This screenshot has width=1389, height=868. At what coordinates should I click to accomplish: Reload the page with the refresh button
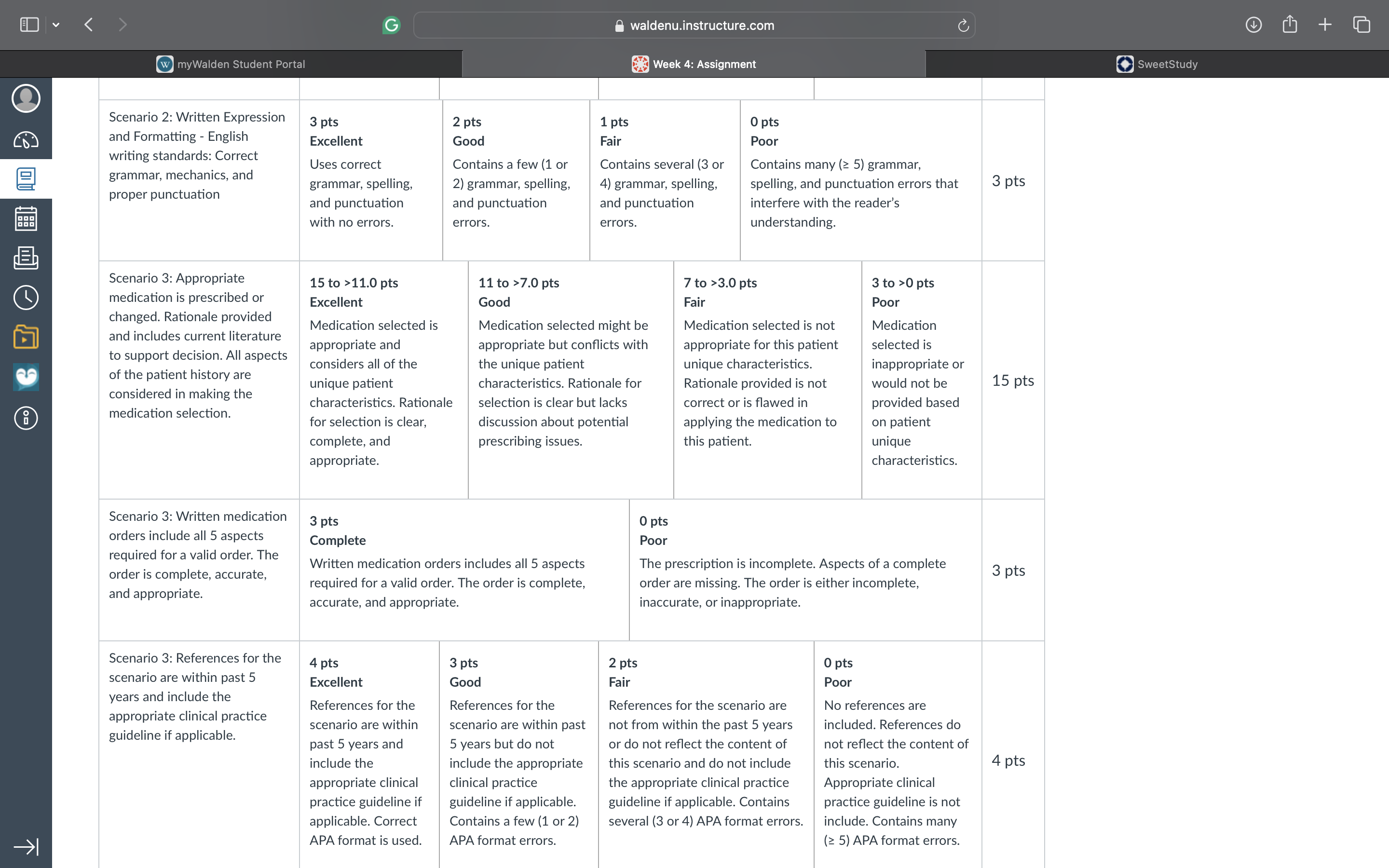[x=963, y=25]
